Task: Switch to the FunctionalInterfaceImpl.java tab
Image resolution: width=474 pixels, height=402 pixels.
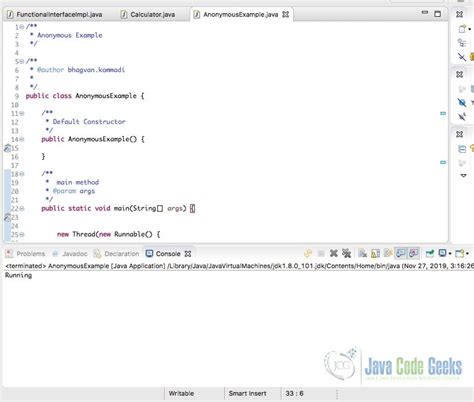Action: (x=55, y=14)
